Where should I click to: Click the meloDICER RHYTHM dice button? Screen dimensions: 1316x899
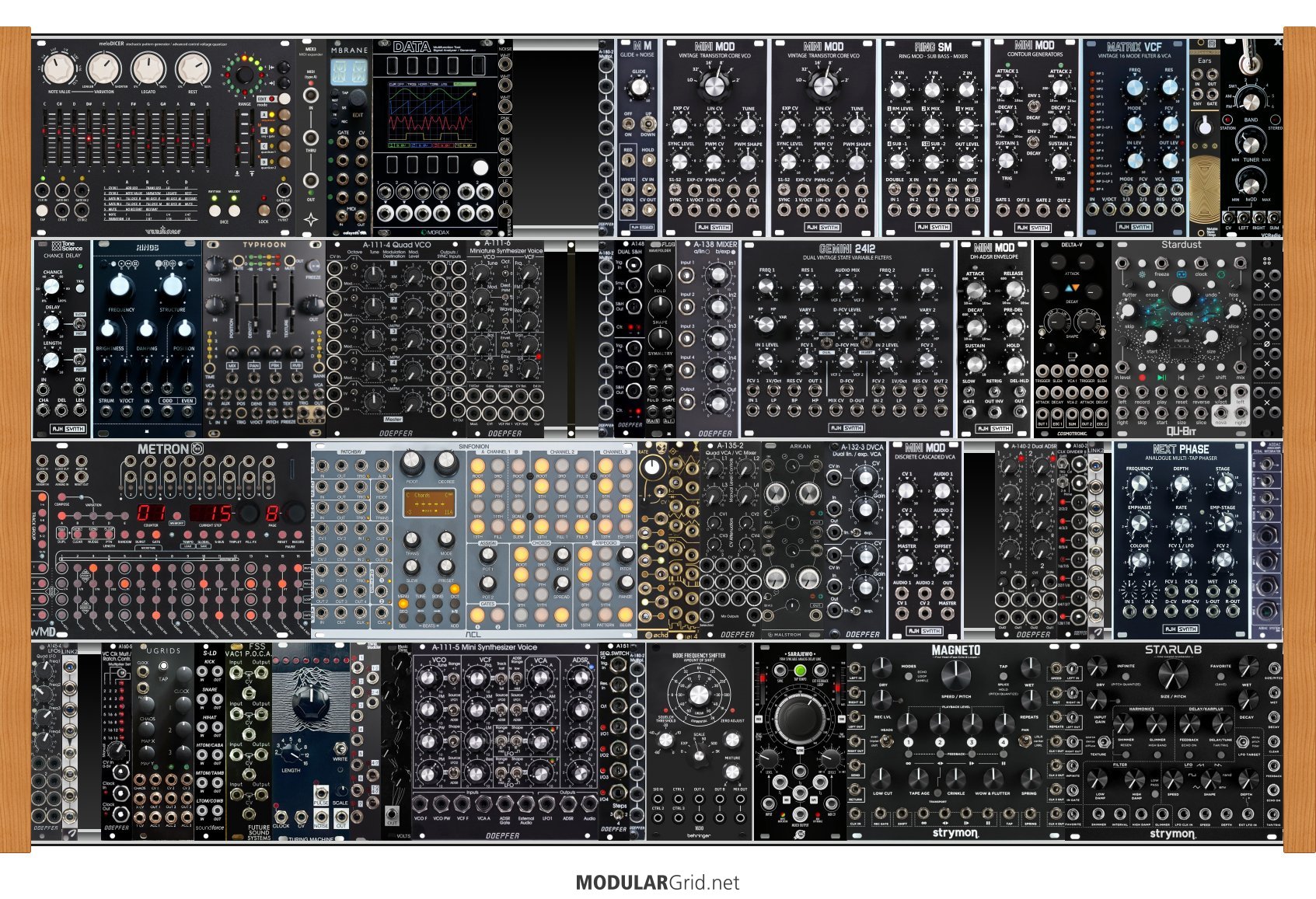tap(215, 211)
